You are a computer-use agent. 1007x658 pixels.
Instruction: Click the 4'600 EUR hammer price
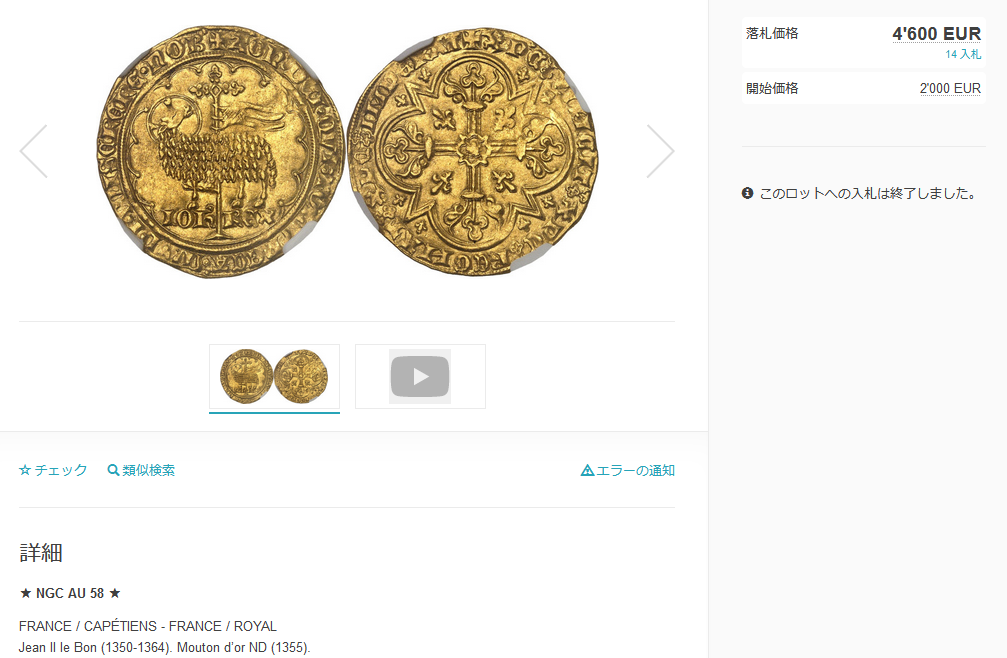(936, 33)
